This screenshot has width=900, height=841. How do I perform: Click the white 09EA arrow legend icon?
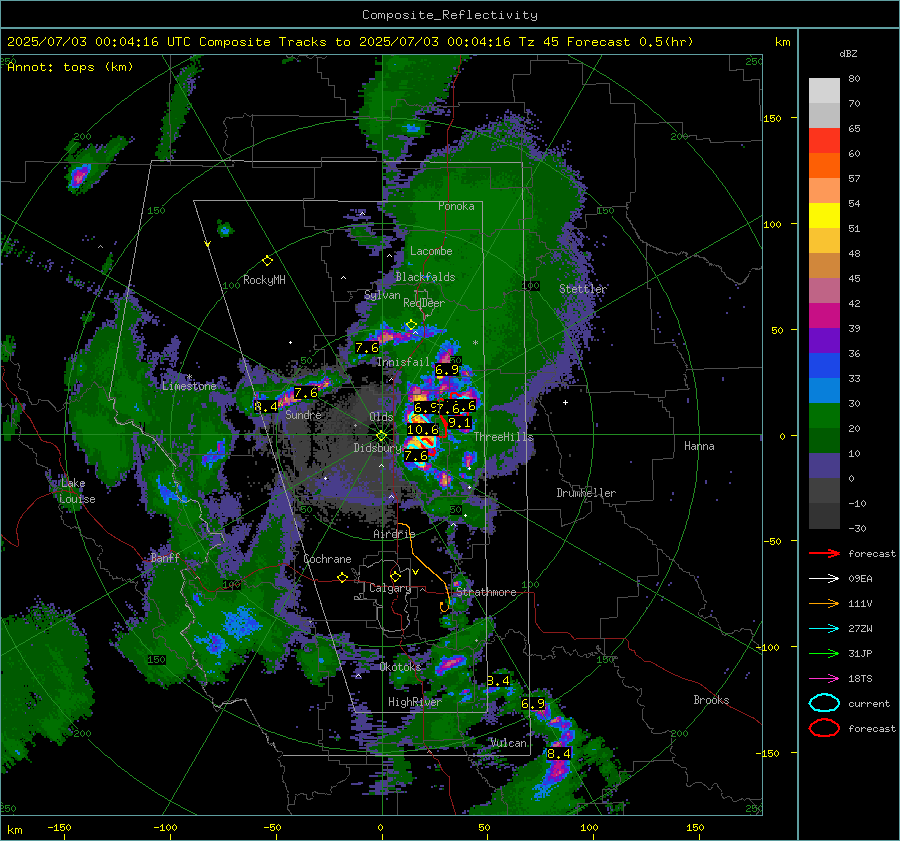coord(824,579)
